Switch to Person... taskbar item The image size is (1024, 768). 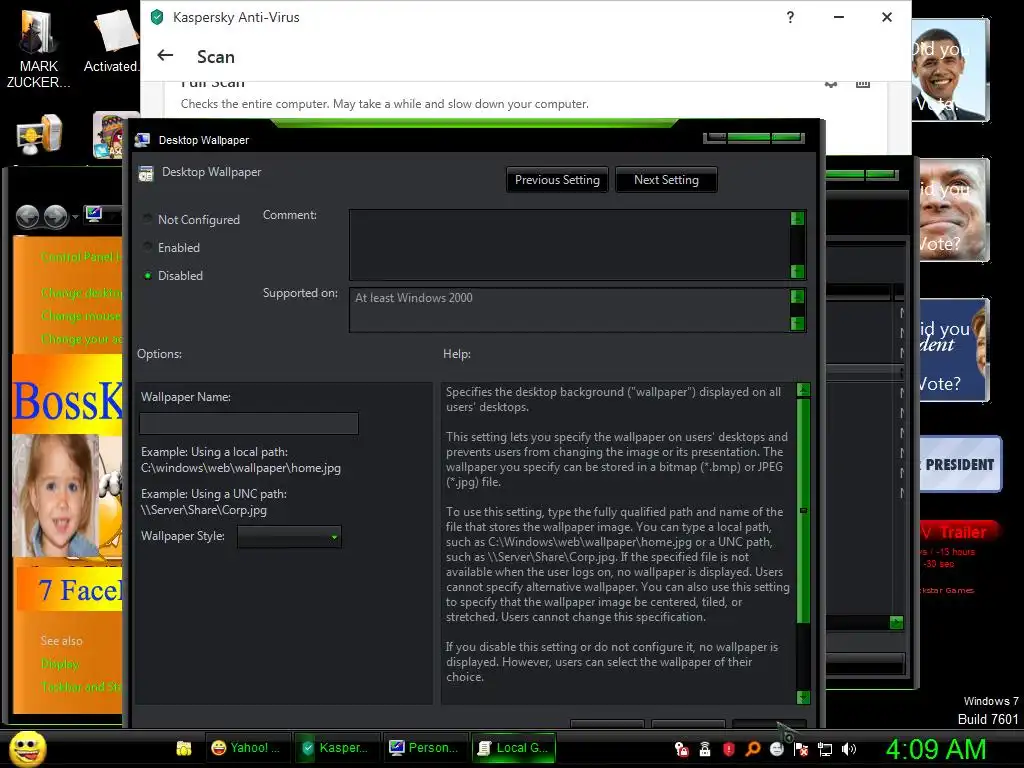[425, 748]
